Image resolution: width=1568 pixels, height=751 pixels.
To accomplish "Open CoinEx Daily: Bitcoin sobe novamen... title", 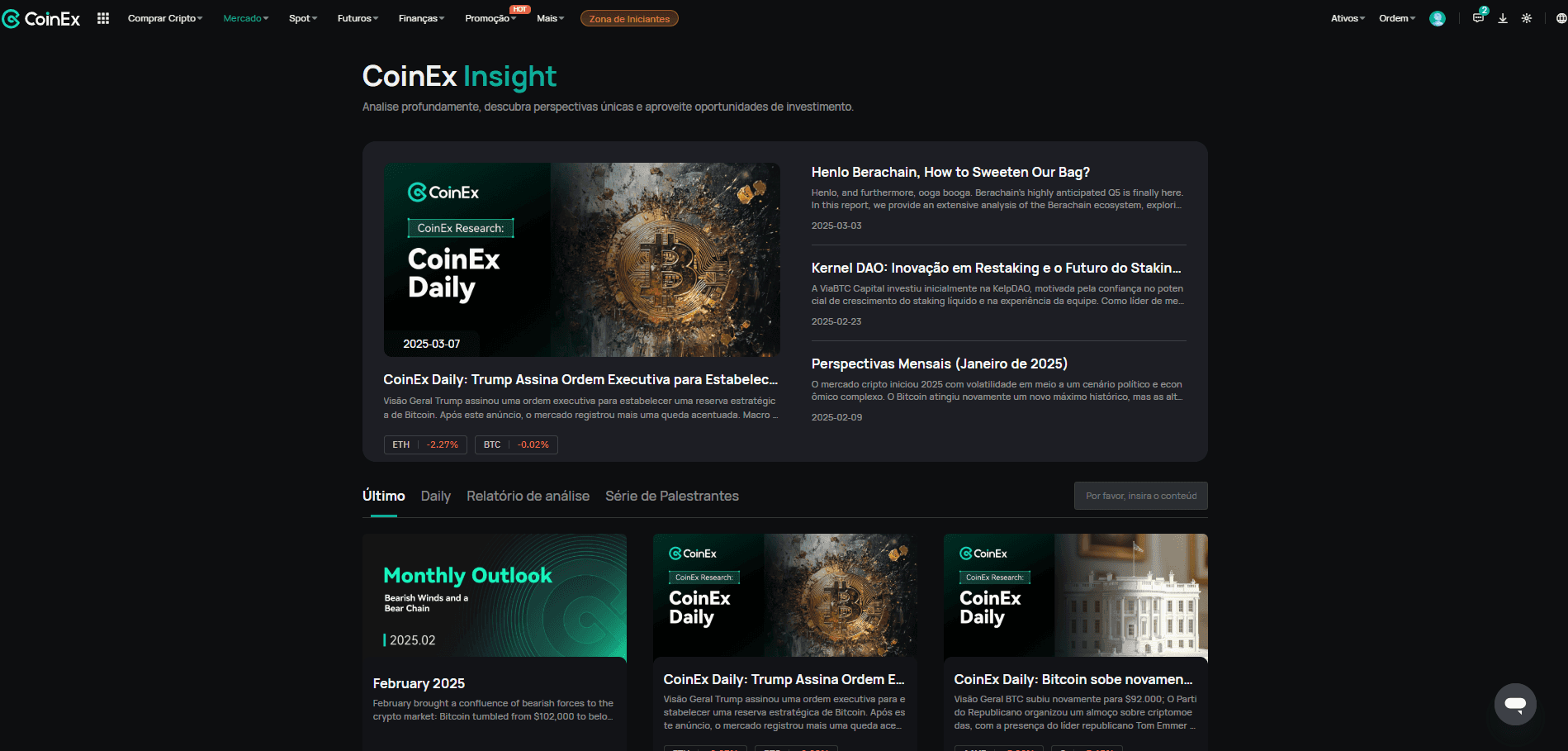I will 1073,679.
